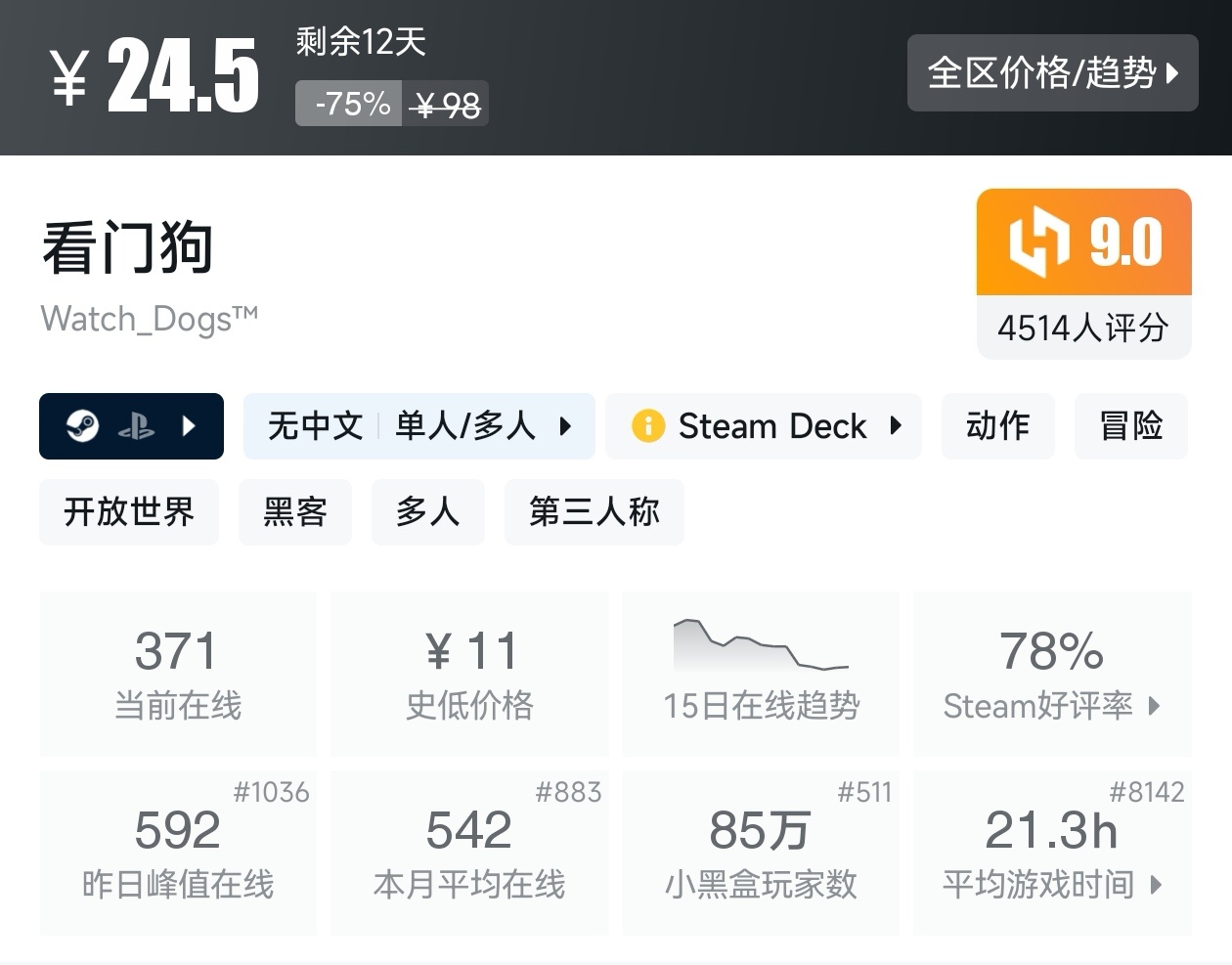
Task: Open 平均游戏时间 21.3h details
Action: coord(1052,853)
